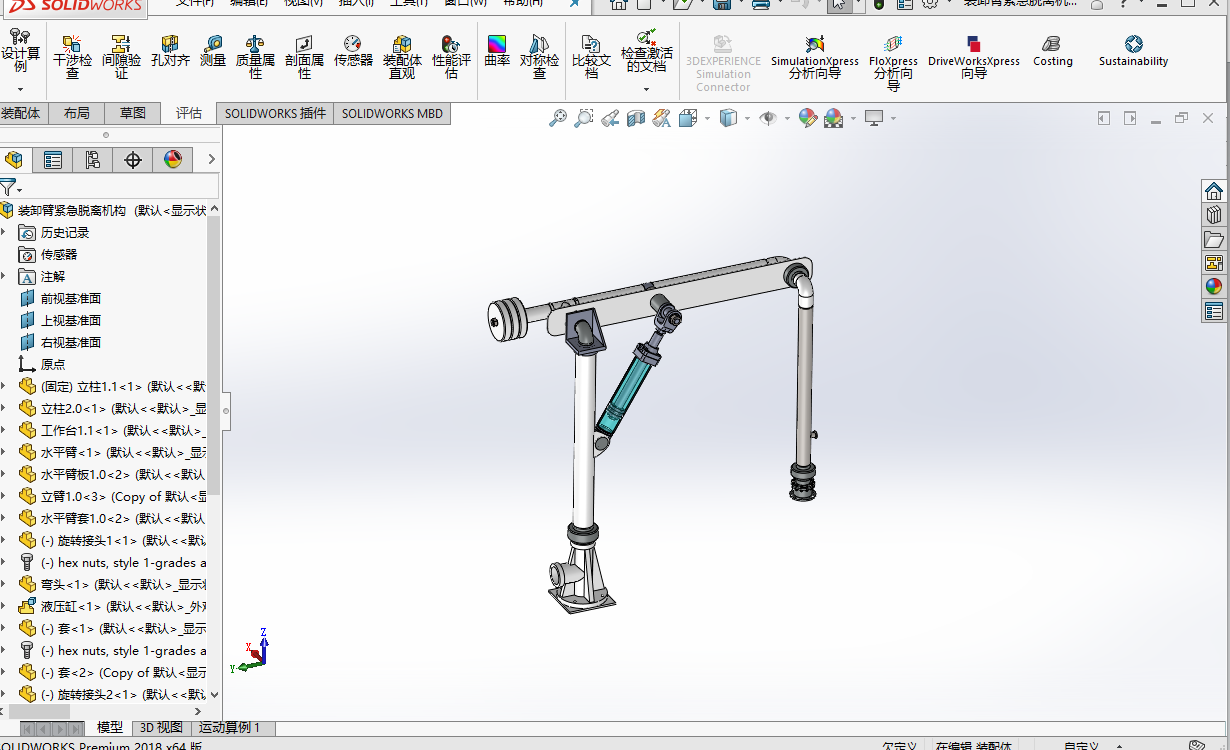Open the 比较文档 compare documents tool
1230x750 pixels.
click(x=591, y=58)
